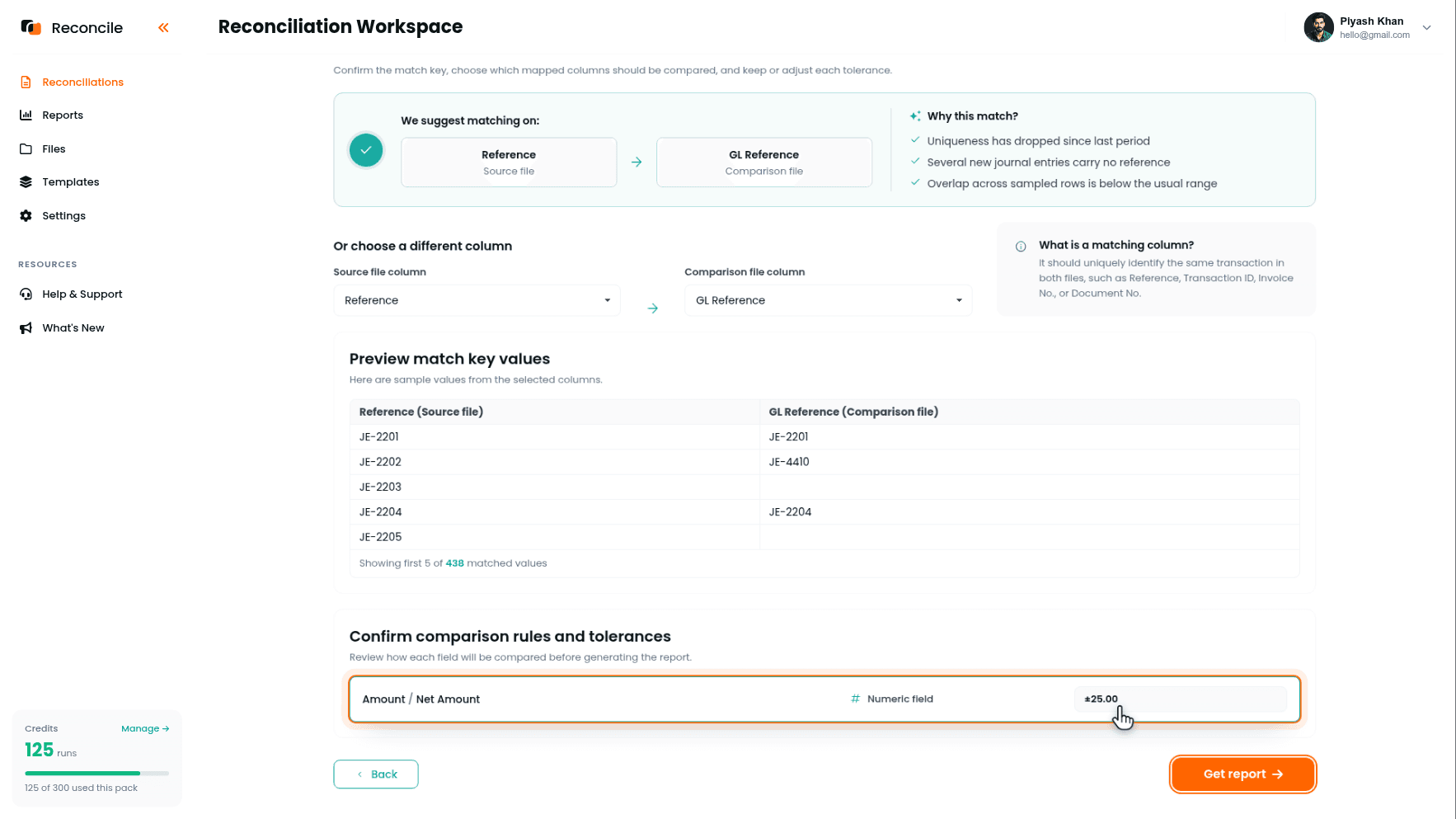The image size is (1456, 819).
Task: Click the info icon beside matching column help
Action: 1021,246
